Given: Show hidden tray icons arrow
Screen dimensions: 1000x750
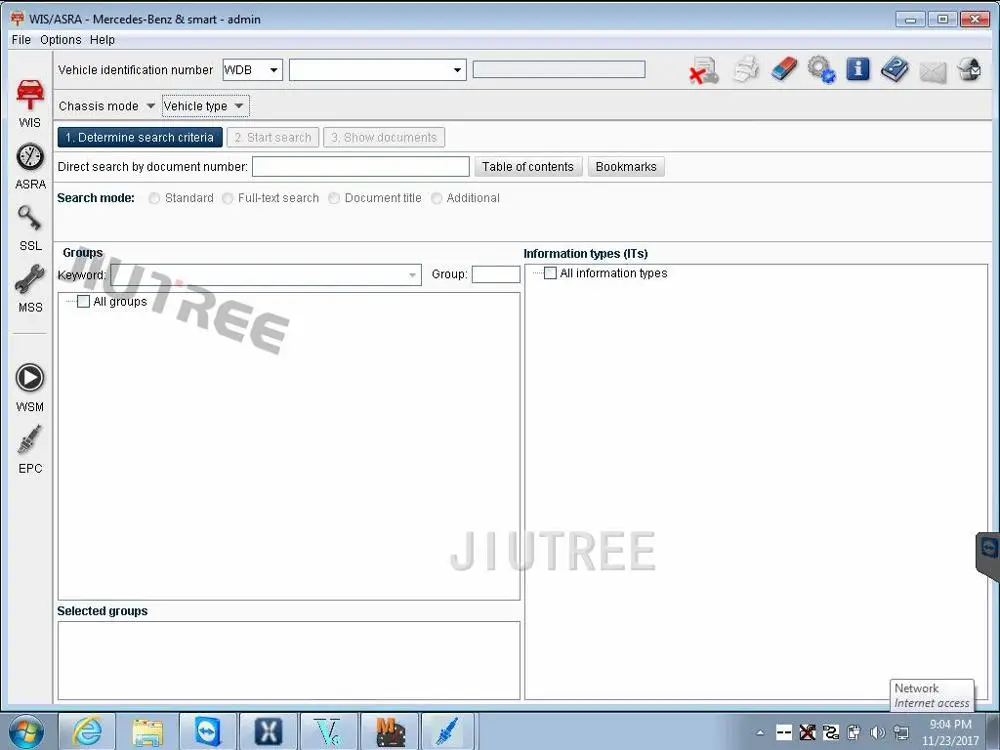Looking at the screenshot, I should click(x=760, y=732).
